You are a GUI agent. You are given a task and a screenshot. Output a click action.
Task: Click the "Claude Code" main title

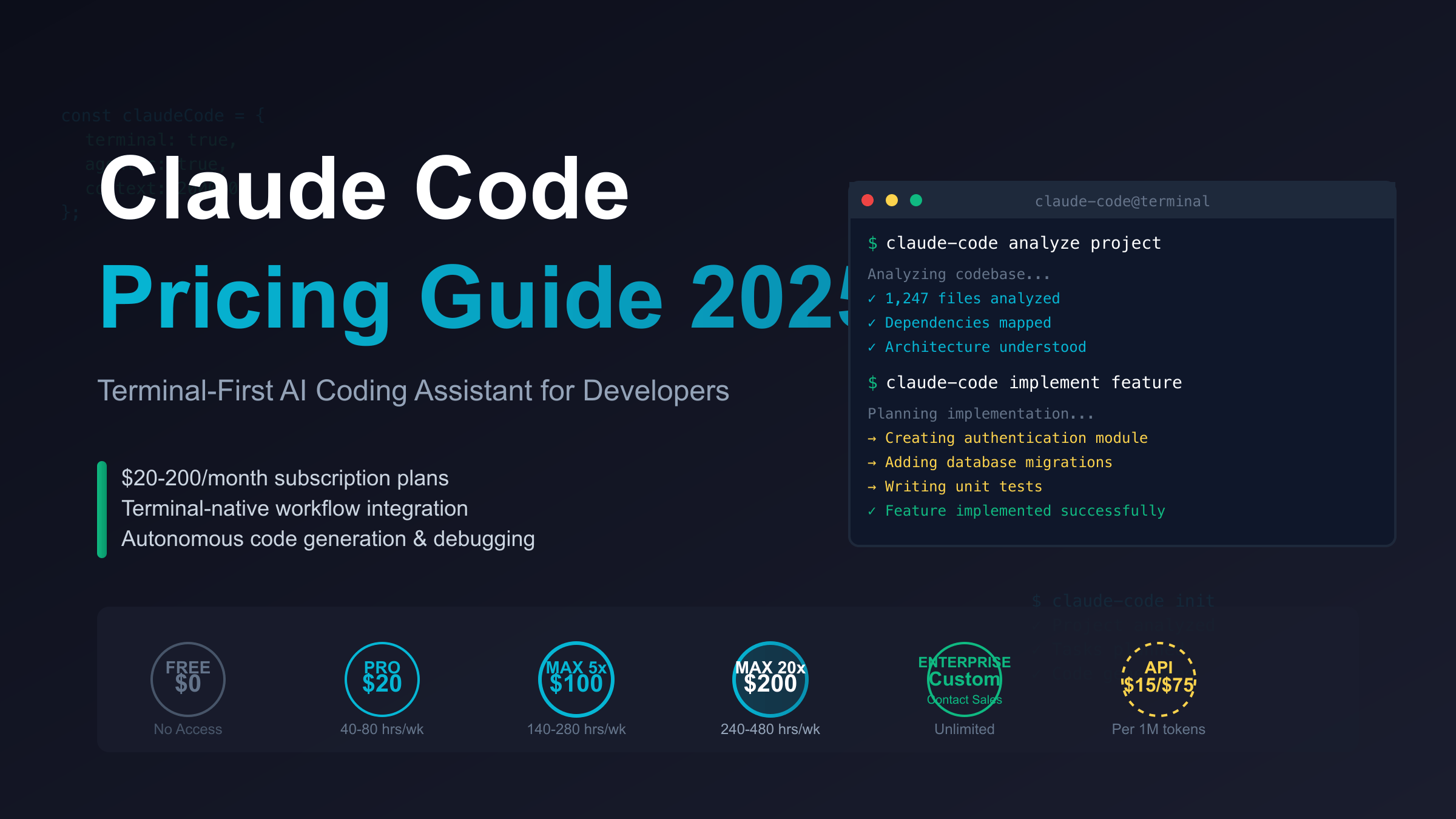point(363,188)
